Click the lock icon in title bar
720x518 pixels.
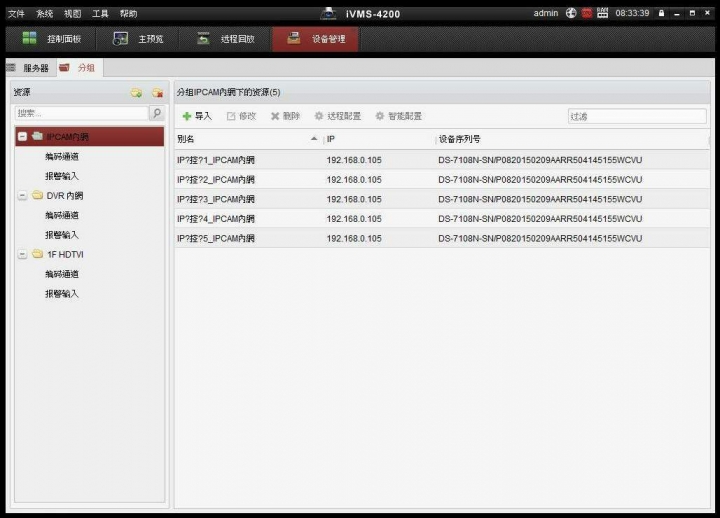pyautogui.click(x=661, y=13)
